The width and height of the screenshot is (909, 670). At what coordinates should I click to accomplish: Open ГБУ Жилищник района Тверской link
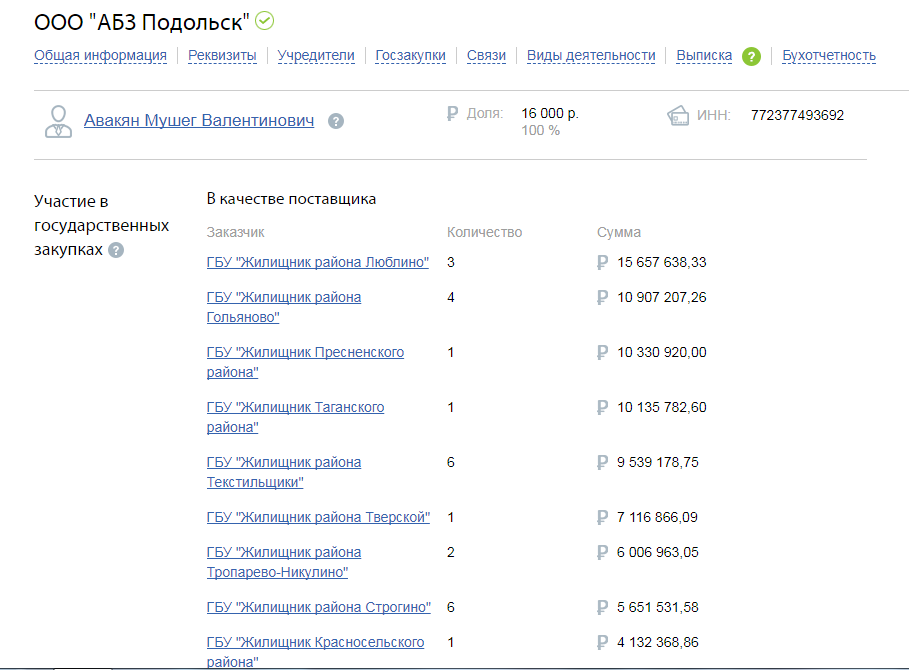coord(318,517)
